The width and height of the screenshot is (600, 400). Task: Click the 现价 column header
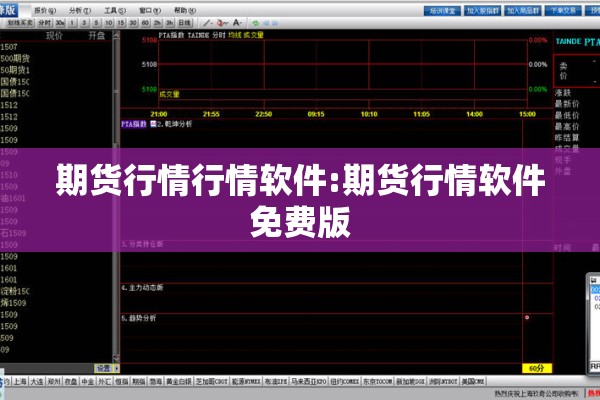pos(54,36)
